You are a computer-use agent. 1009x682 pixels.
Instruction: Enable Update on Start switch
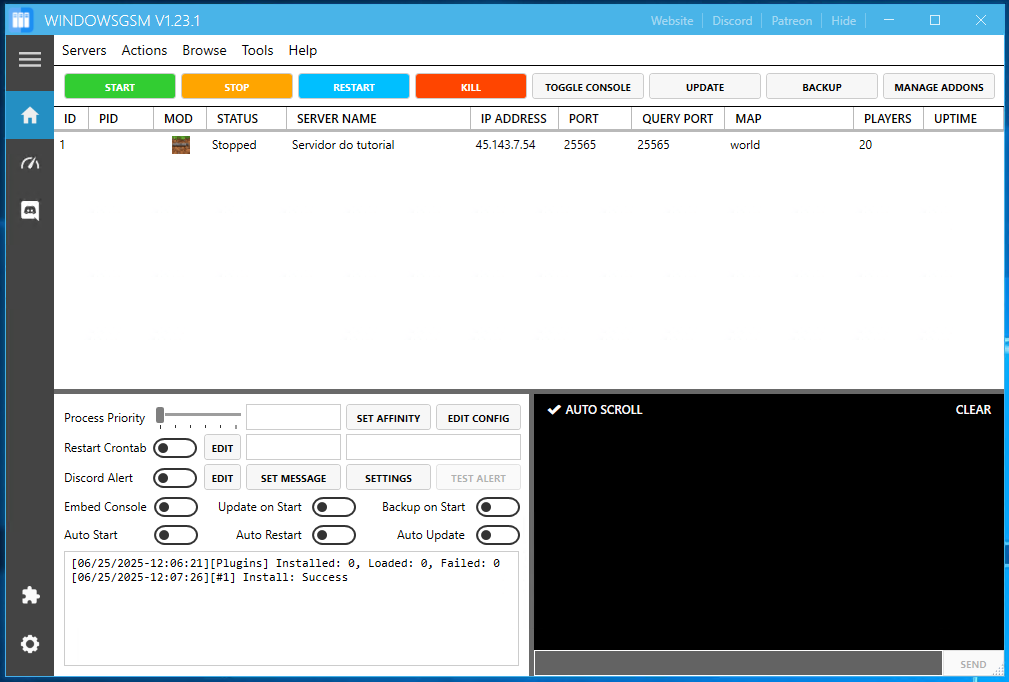(334, 507)
